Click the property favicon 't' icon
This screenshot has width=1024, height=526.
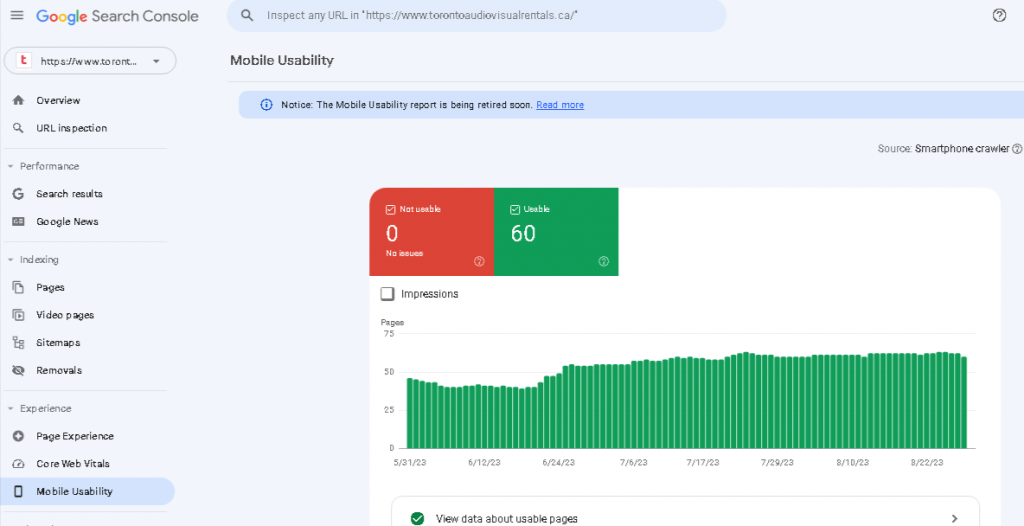(24, 61)
